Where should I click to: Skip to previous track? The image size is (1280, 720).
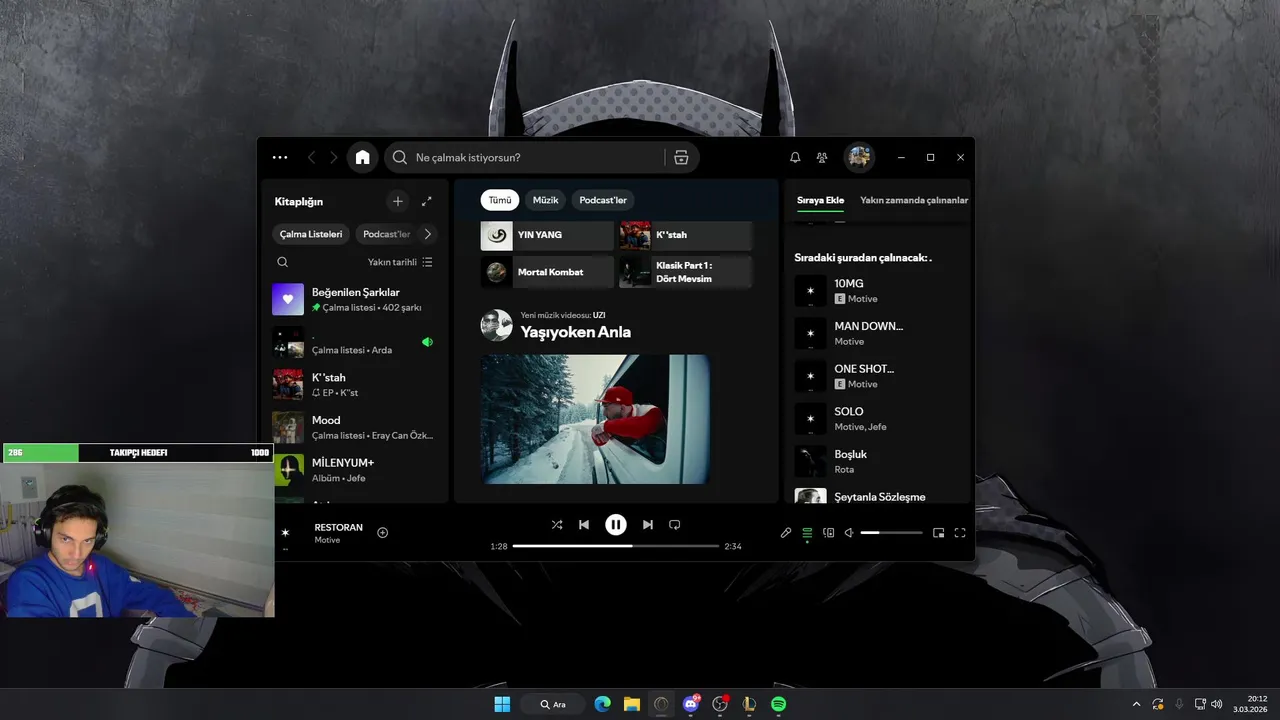coord(584,524)
